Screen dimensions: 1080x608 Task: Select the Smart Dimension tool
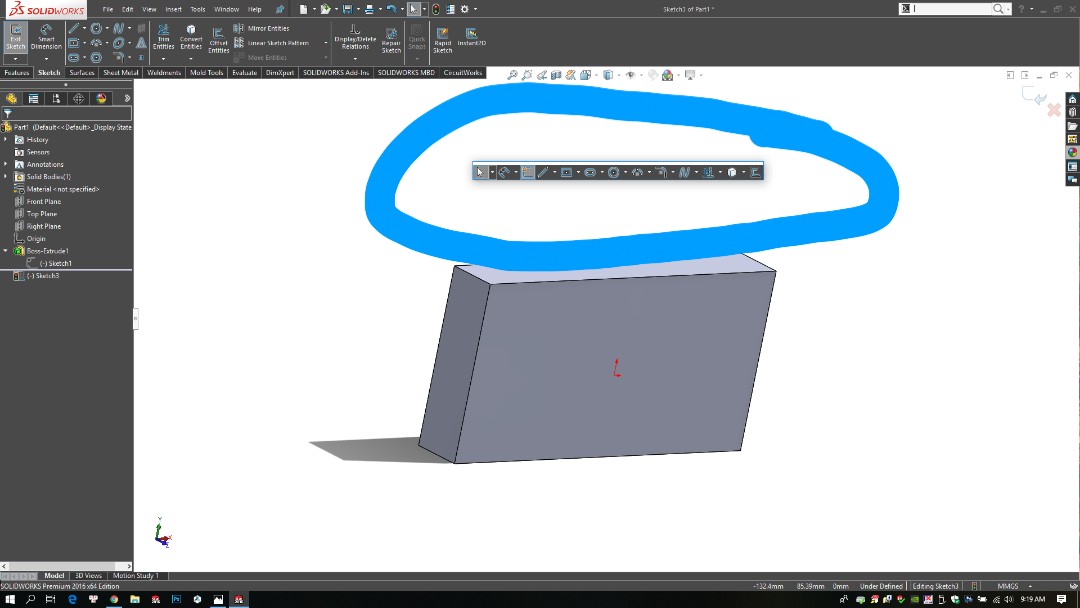(x=45, y=35)
